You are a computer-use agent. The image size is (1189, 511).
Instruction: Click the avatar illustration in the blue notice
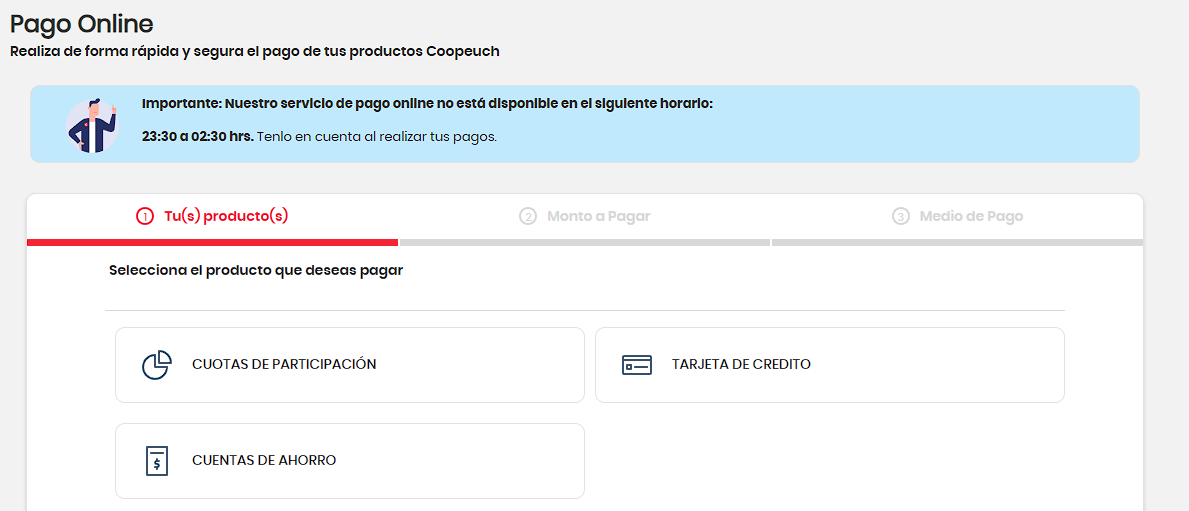(91, 125)
